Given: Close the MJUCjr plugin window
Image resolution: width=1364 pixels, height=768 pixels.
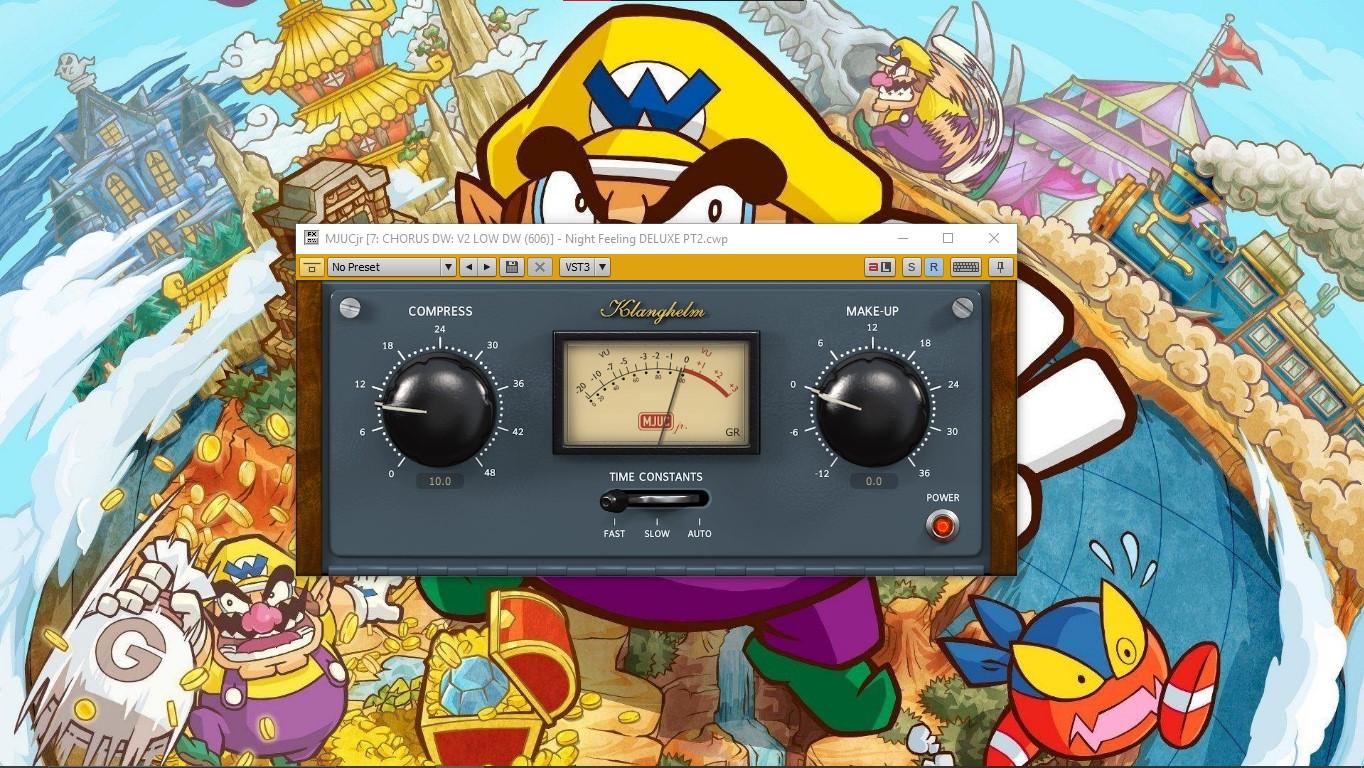Looking at the screenshot, I should (x=994, y=238).
